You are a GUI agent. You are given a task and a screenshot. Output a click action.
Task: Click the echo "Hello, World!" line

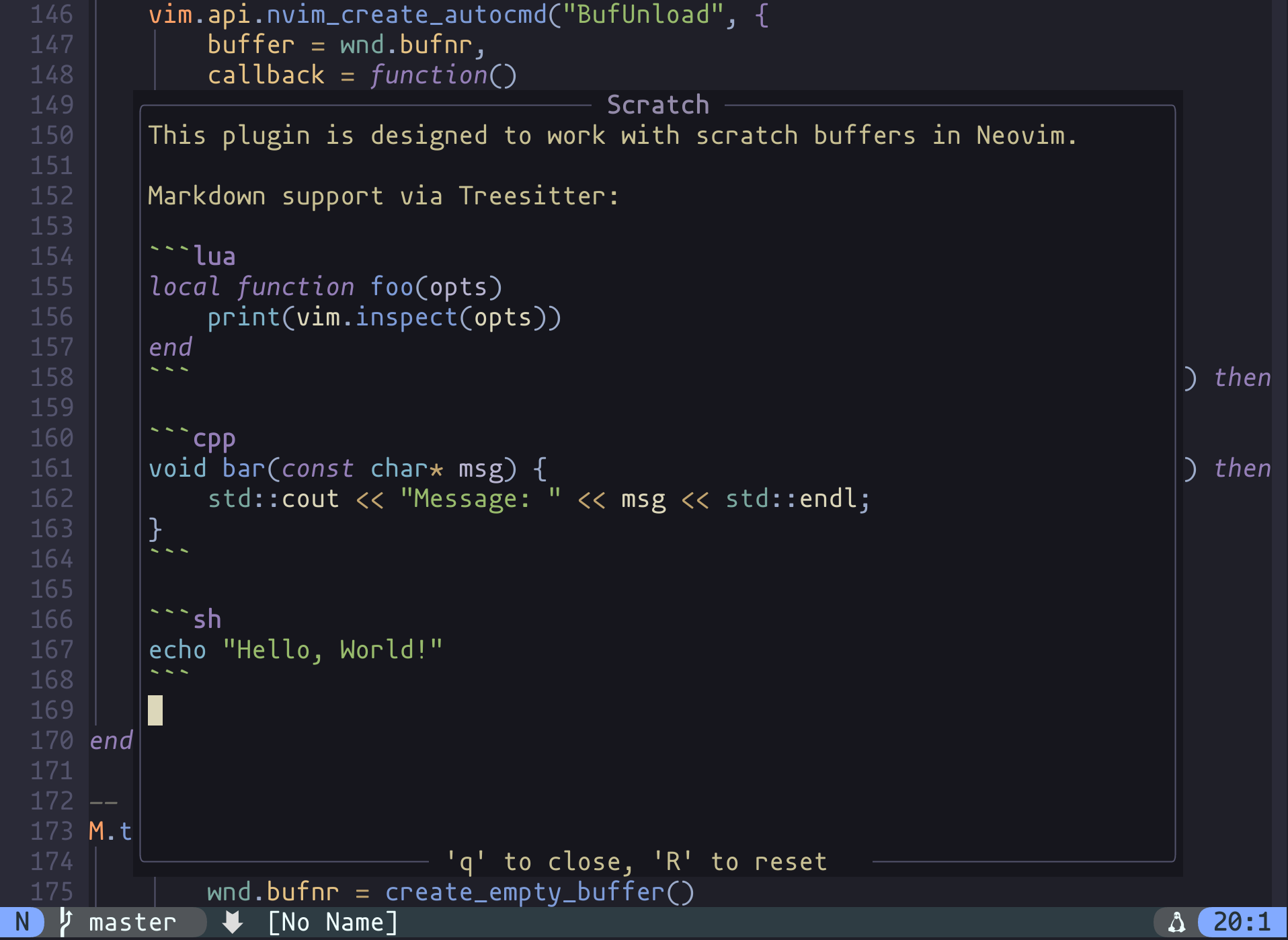[x=296, y=650]
